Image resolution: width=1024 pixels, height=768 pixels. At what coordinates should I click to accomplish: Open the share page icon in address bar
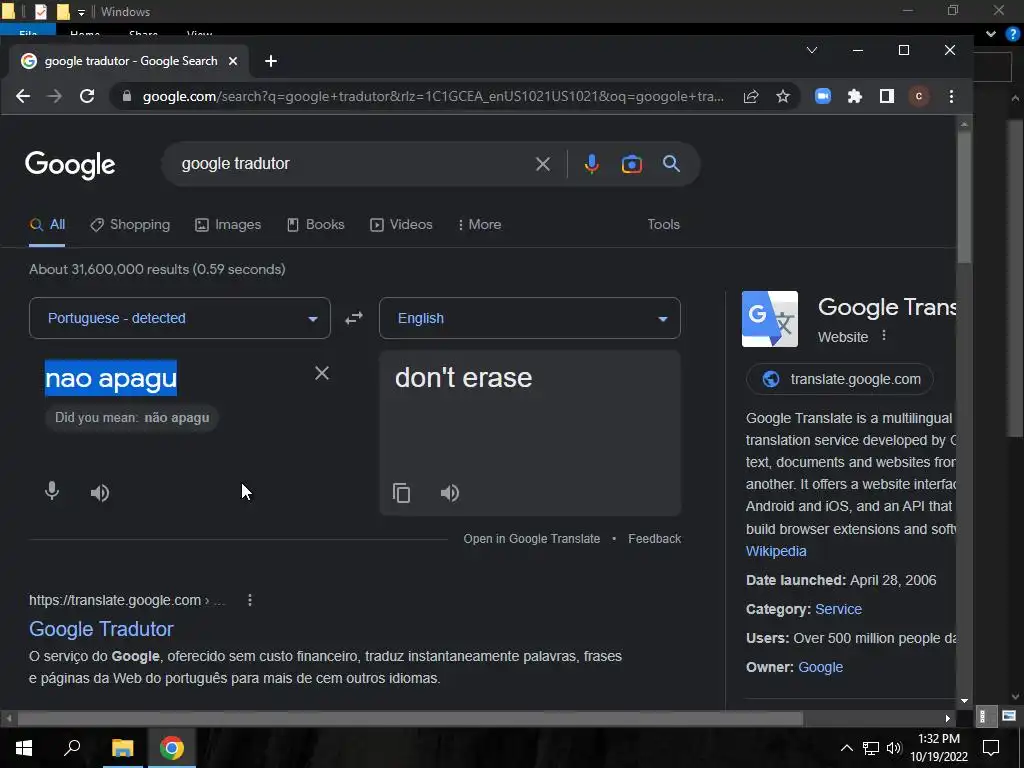click(x=751, y=97)
